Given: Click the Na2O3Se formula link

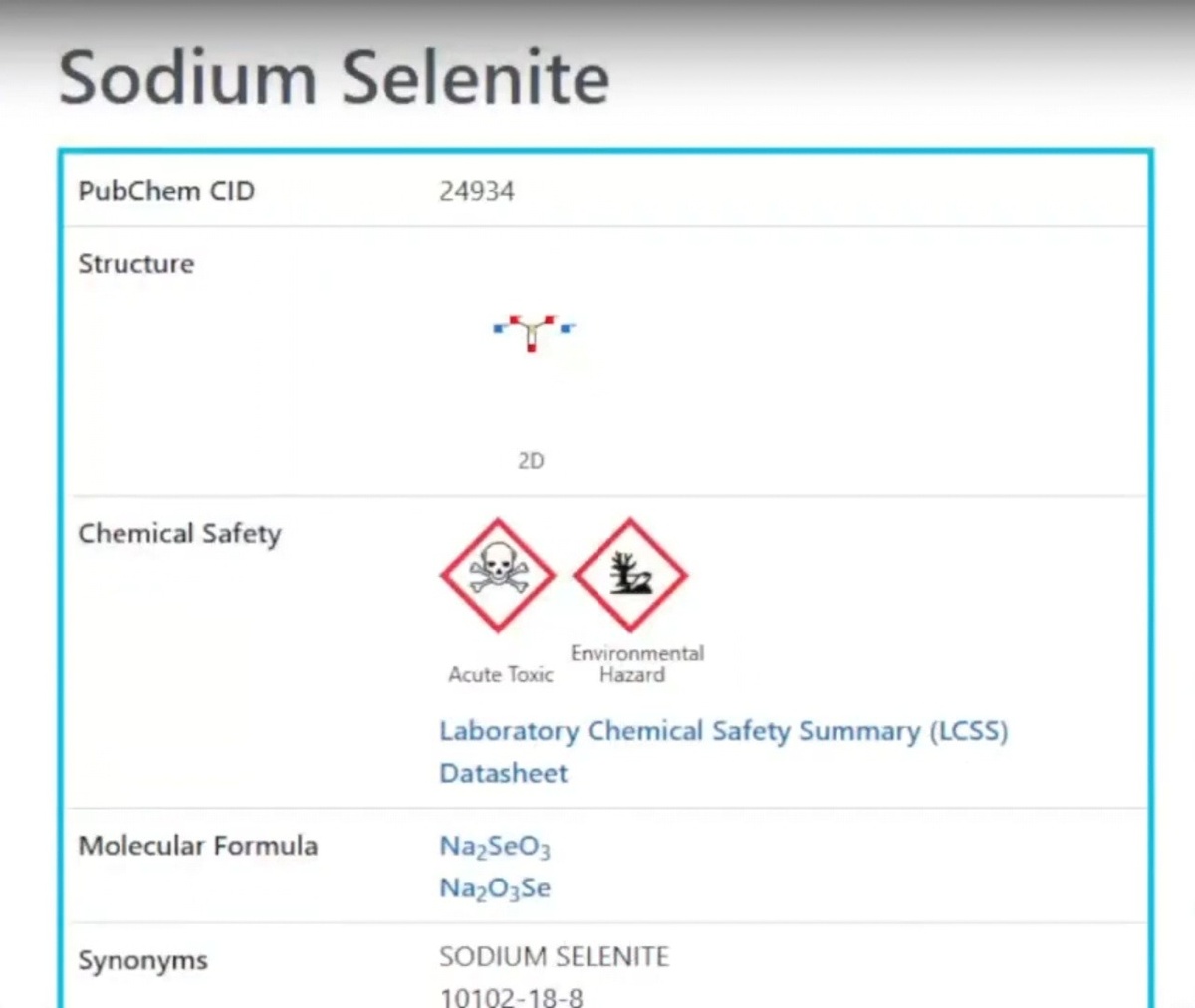Looking at the screenshot, I should [x=494, y=888].
